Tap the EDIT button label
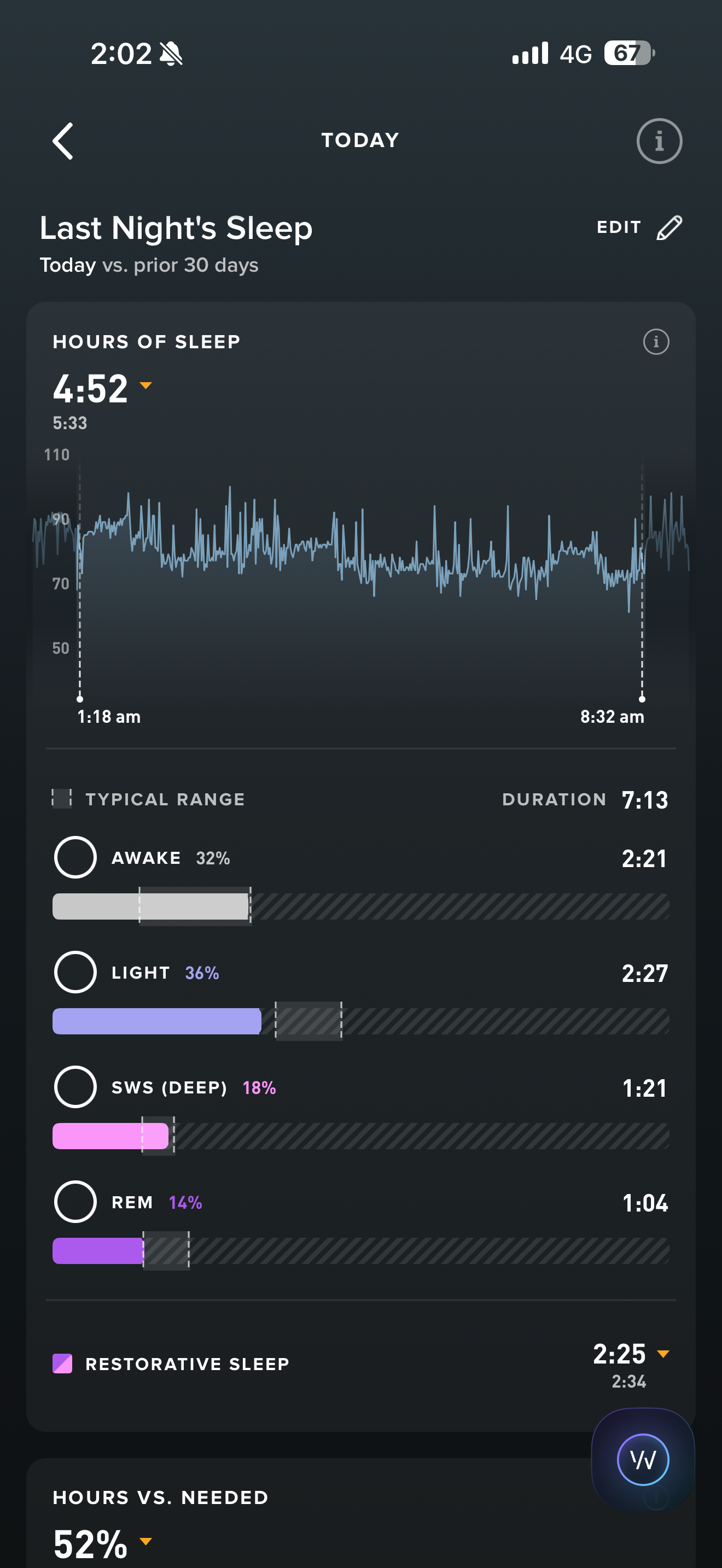This screenshot has height=1568, width=722. [x=619, y=227]
